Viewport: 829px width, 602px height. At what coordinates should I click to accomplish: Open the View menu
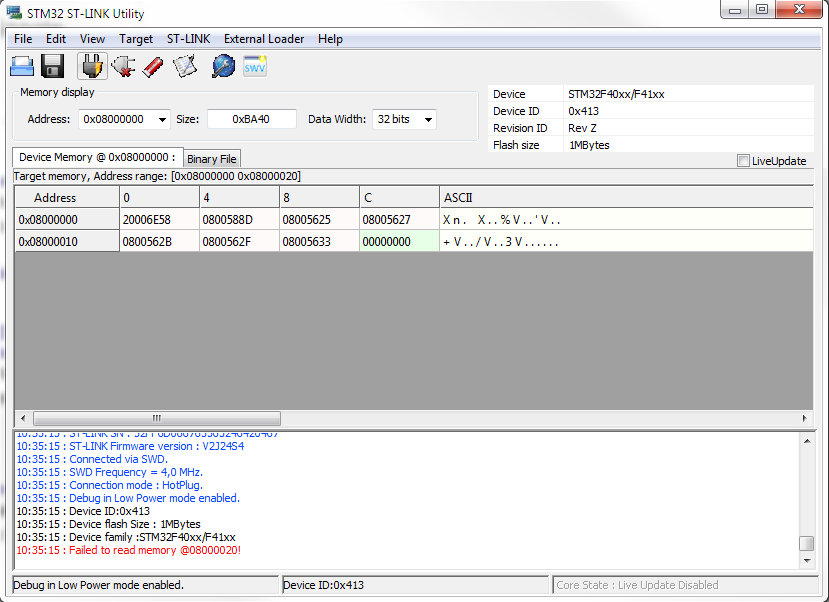pyautogui.click(x=92, y=39)
